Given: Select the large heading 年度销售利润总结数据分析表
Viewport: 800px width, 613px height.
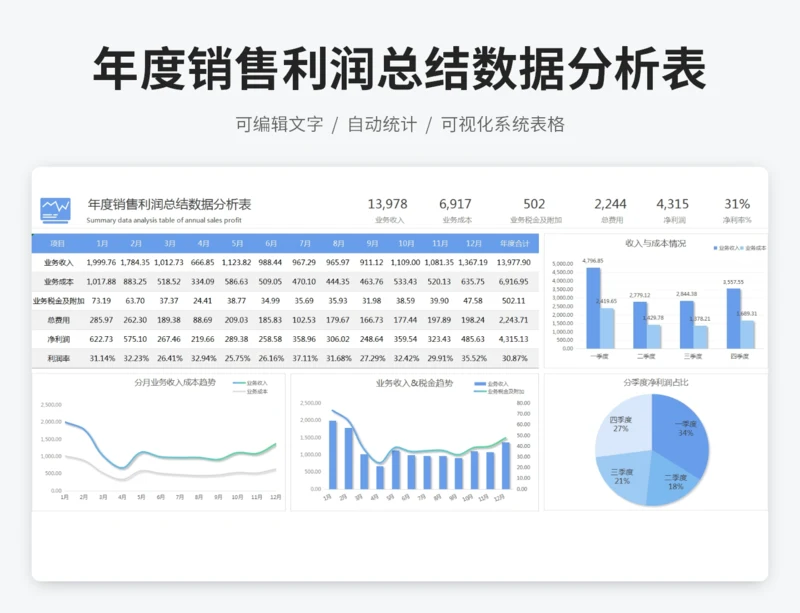Looking at the screenshot, I should point(399,69).
